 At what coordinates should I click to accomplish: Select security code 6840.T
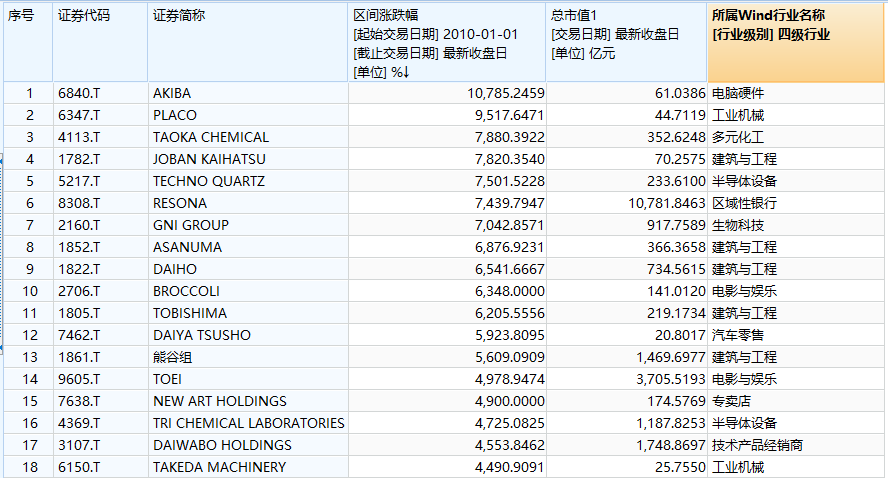pos(79,93)
